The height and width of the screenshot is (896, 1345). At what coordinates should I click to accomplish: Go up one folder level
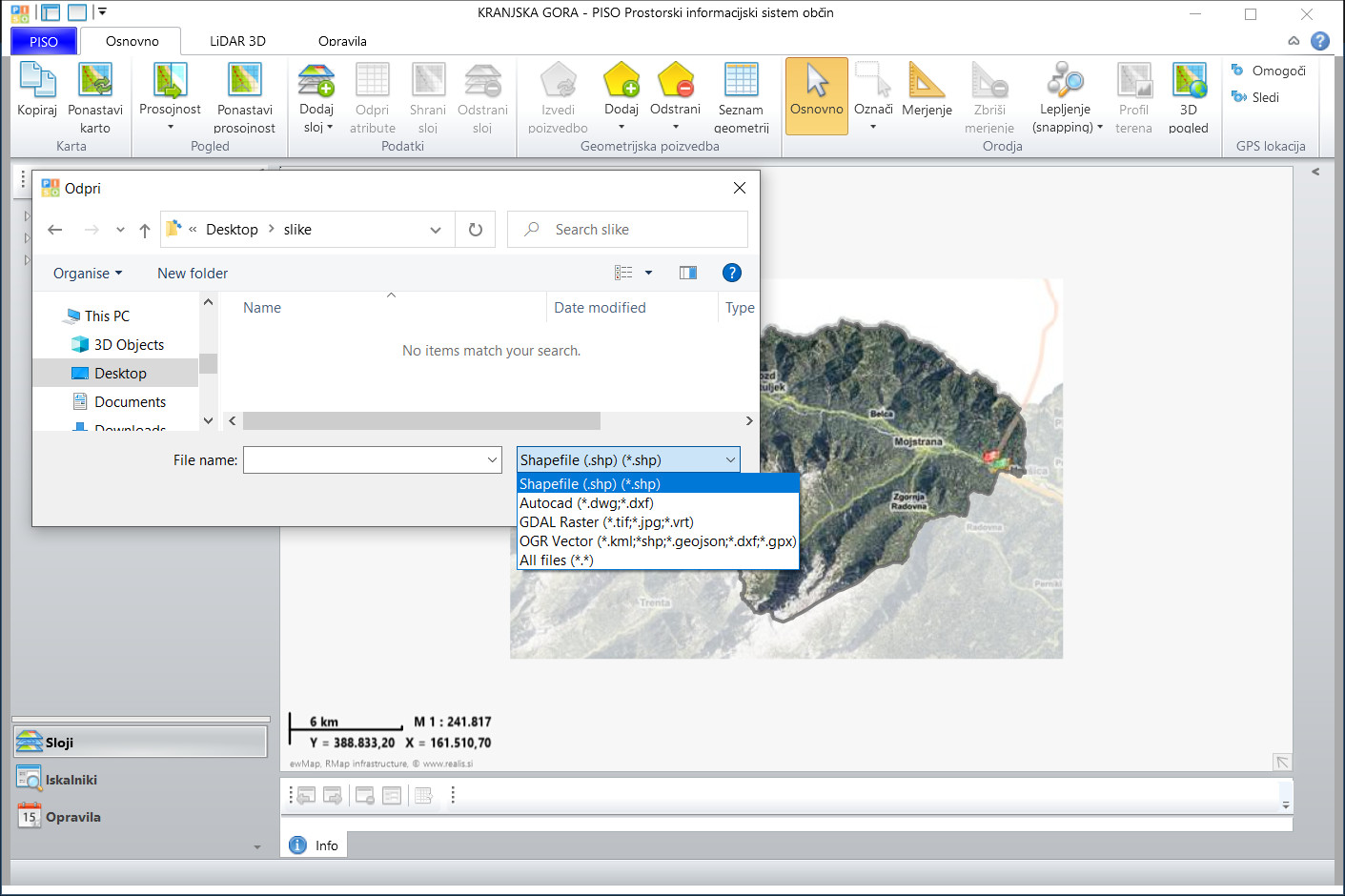[145, 230]
